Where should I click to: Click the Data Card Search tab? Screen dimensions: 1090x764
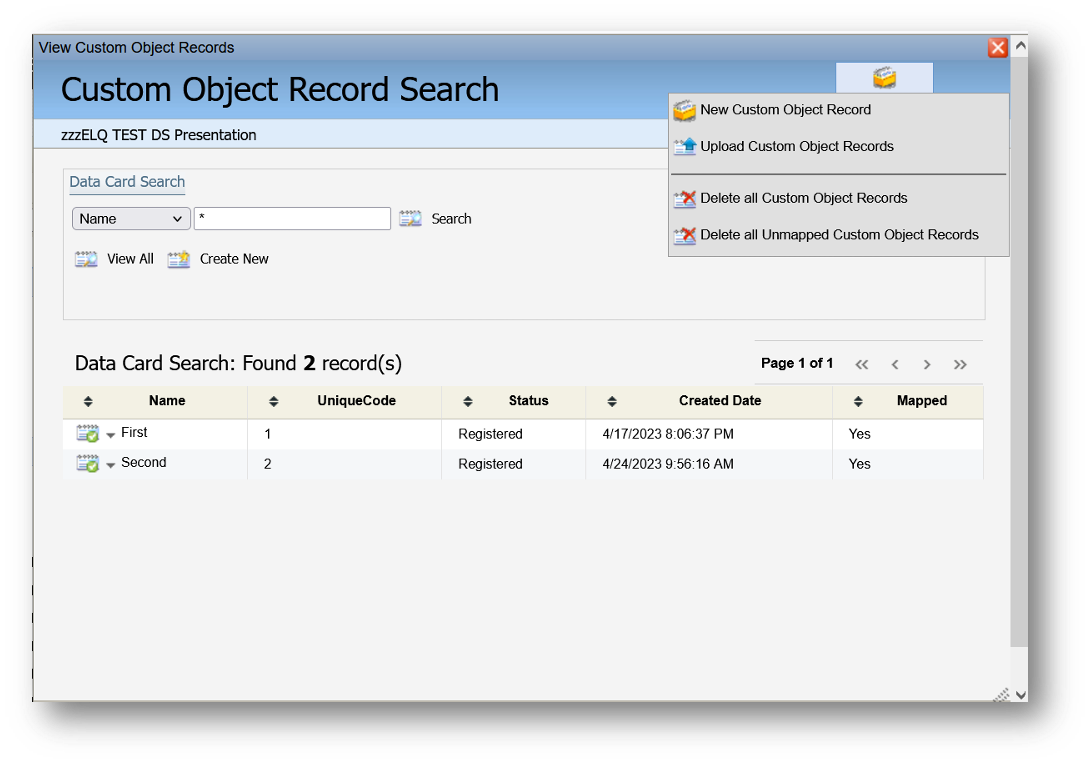(x=127, y=182)
